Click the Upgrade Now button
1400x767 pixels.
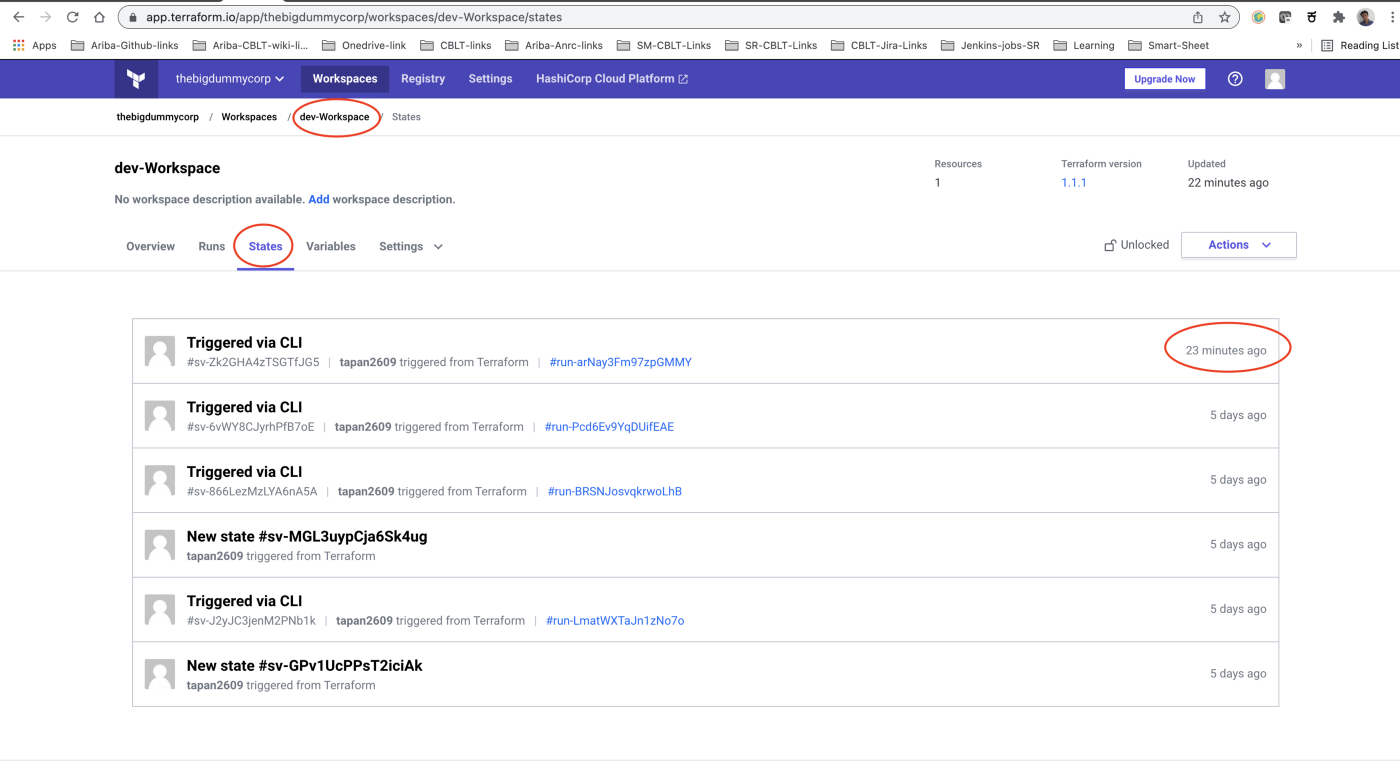[x=1165, y=79]
